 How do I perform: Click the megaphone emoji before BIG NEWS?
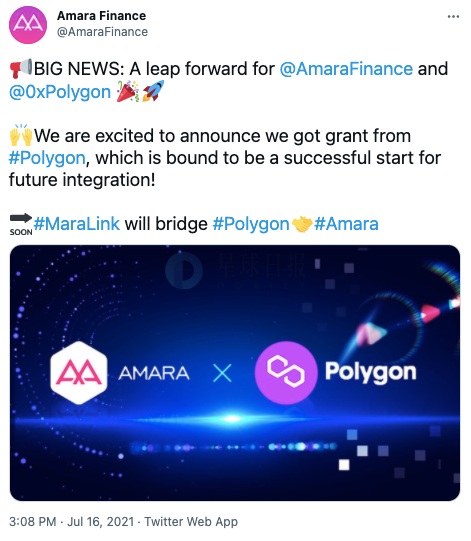point(21,68)
